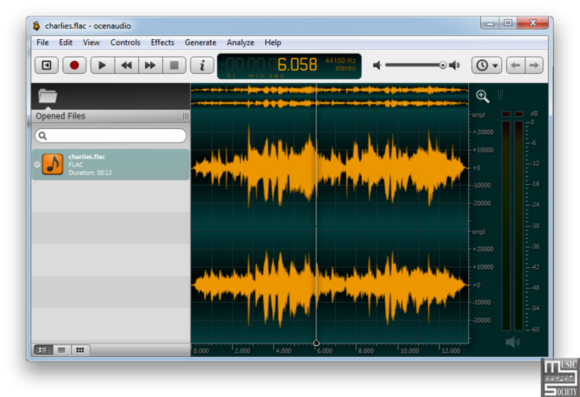Click the 2.000 mark on the timeline ruler
Viewport: 580px width, 397px height.
click(x=242, y=351)
